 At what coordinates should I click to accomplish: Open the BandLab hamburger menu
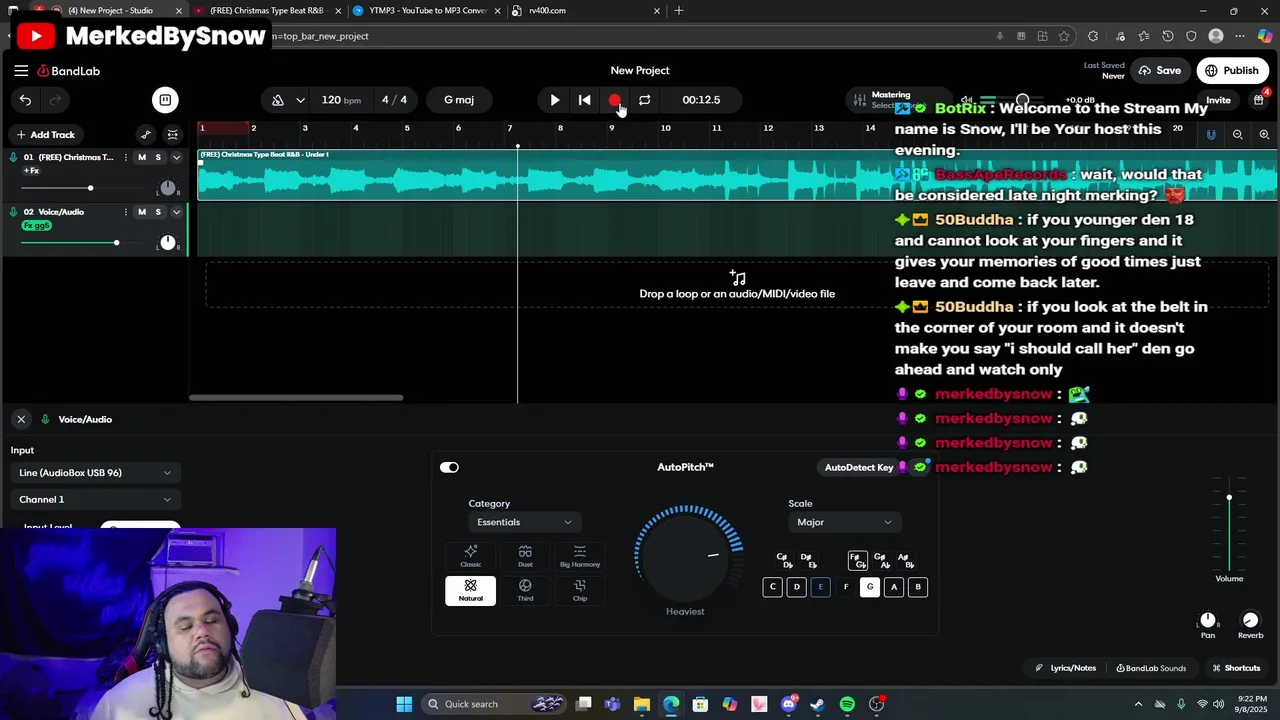21,71
